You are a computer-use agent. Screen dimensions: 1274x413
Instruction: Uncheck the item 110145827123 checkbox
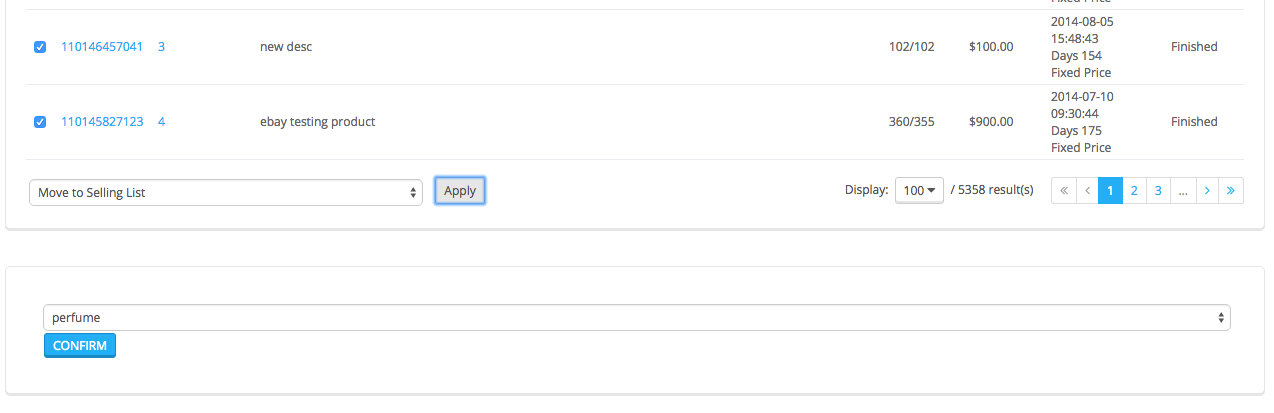point(40,122)
